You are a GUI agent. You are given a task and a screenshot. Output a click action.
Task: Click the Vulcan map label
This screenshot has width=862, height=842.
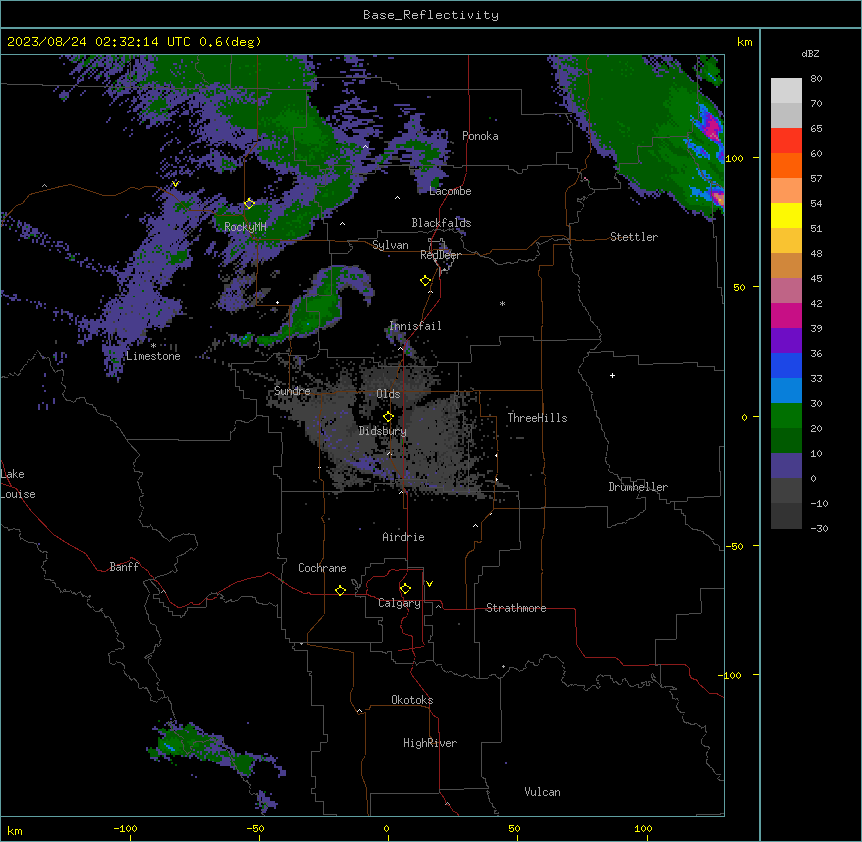click(x=543, y=792)
